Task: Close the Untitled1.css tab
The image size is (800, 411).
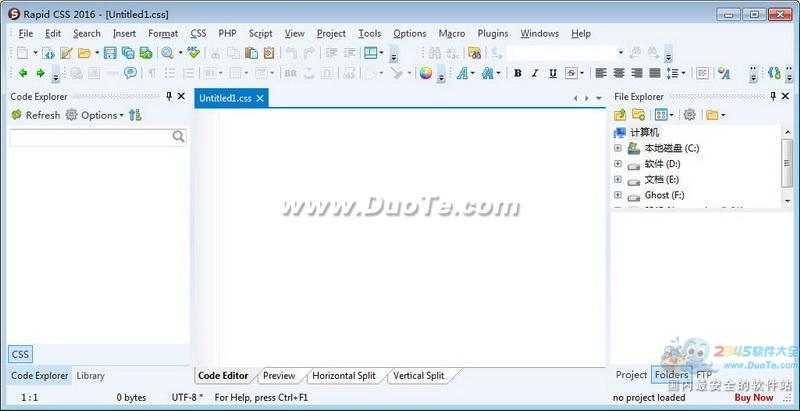Action: pyautogui.click(x=260, y=98)
